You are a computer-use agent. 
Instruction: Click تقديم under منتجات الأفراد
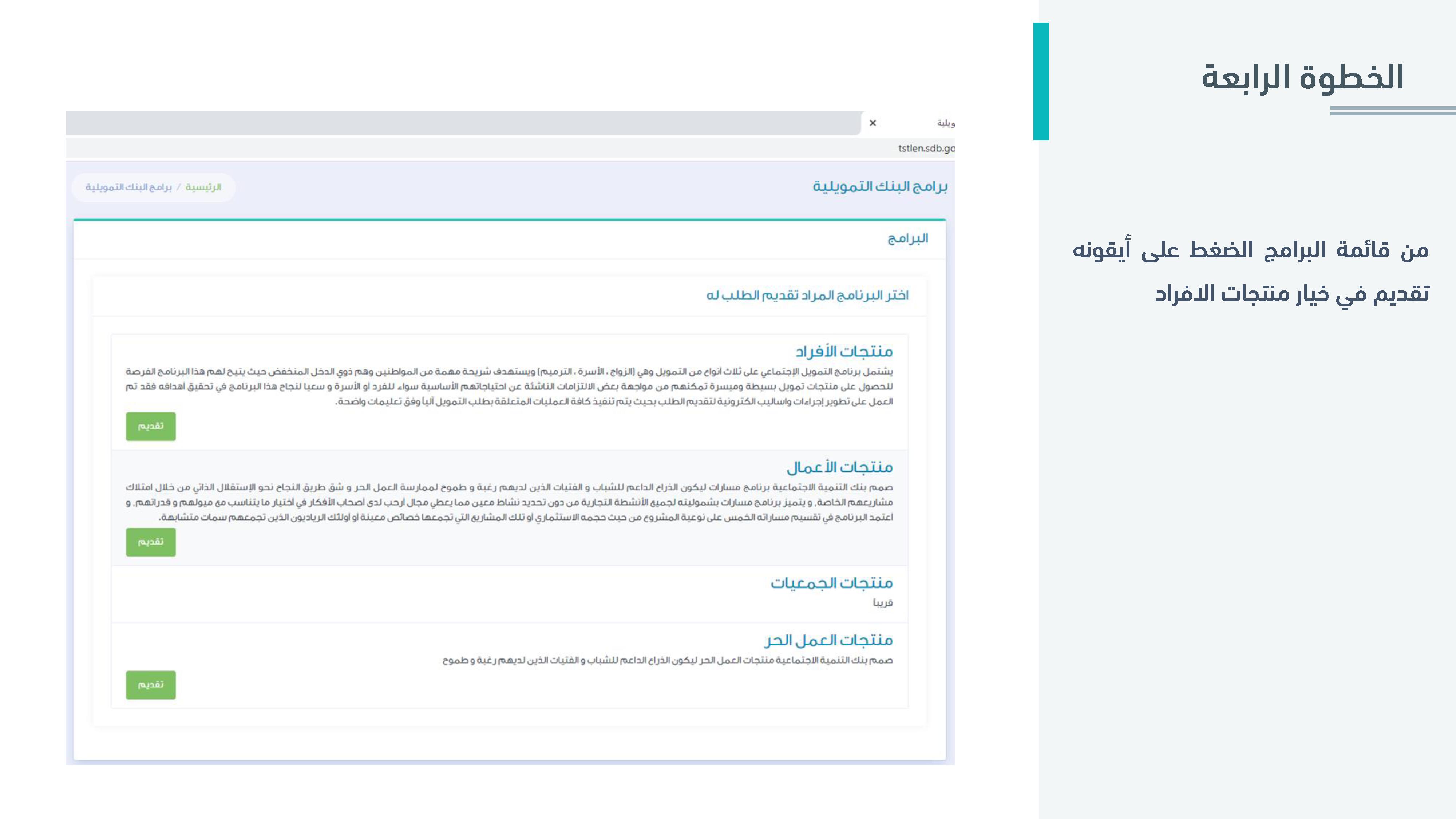click(151, 426)
